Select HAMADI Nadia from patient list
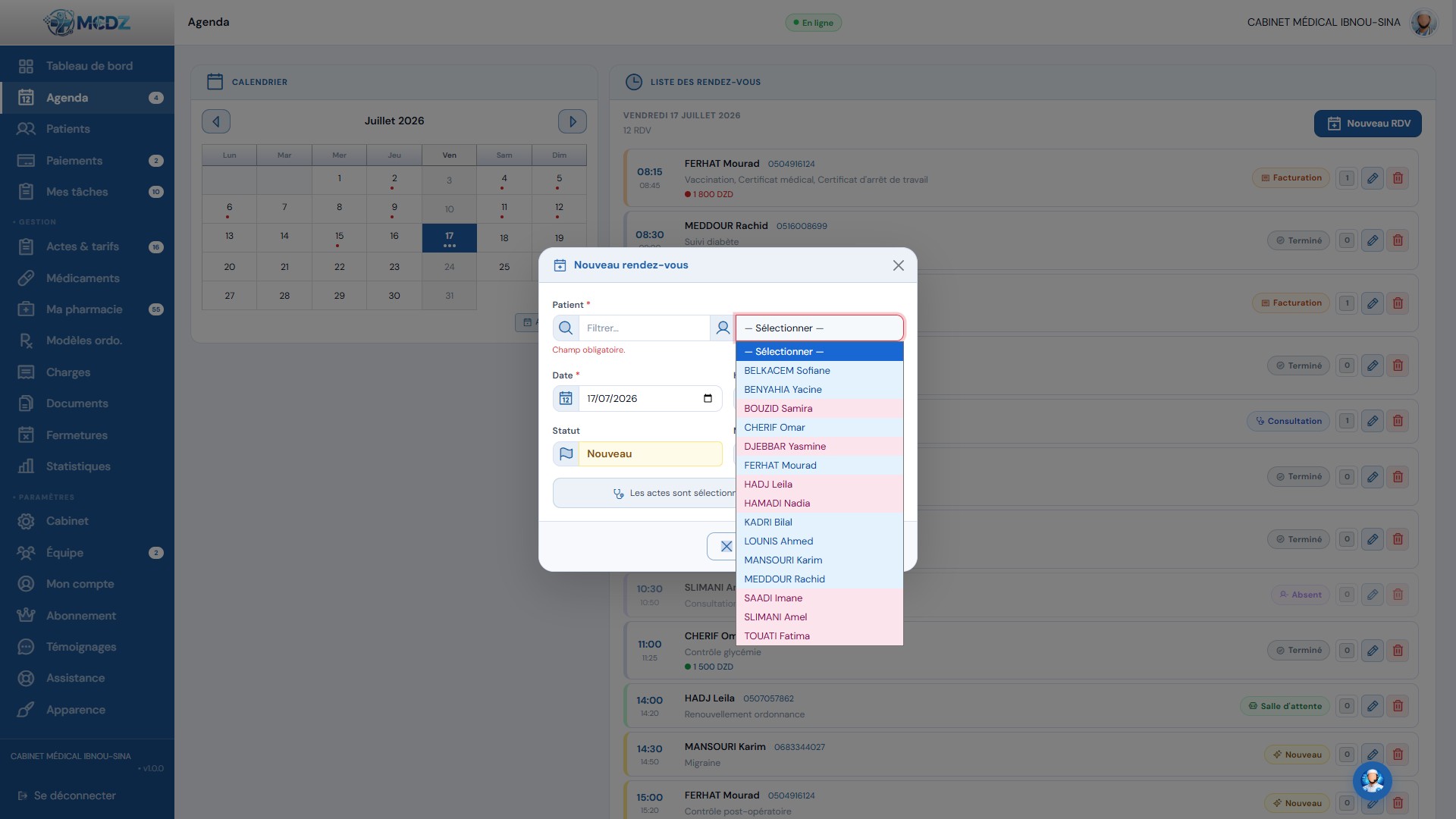Viewport: 1456px width, 819px height. click(x=820, y=504)
